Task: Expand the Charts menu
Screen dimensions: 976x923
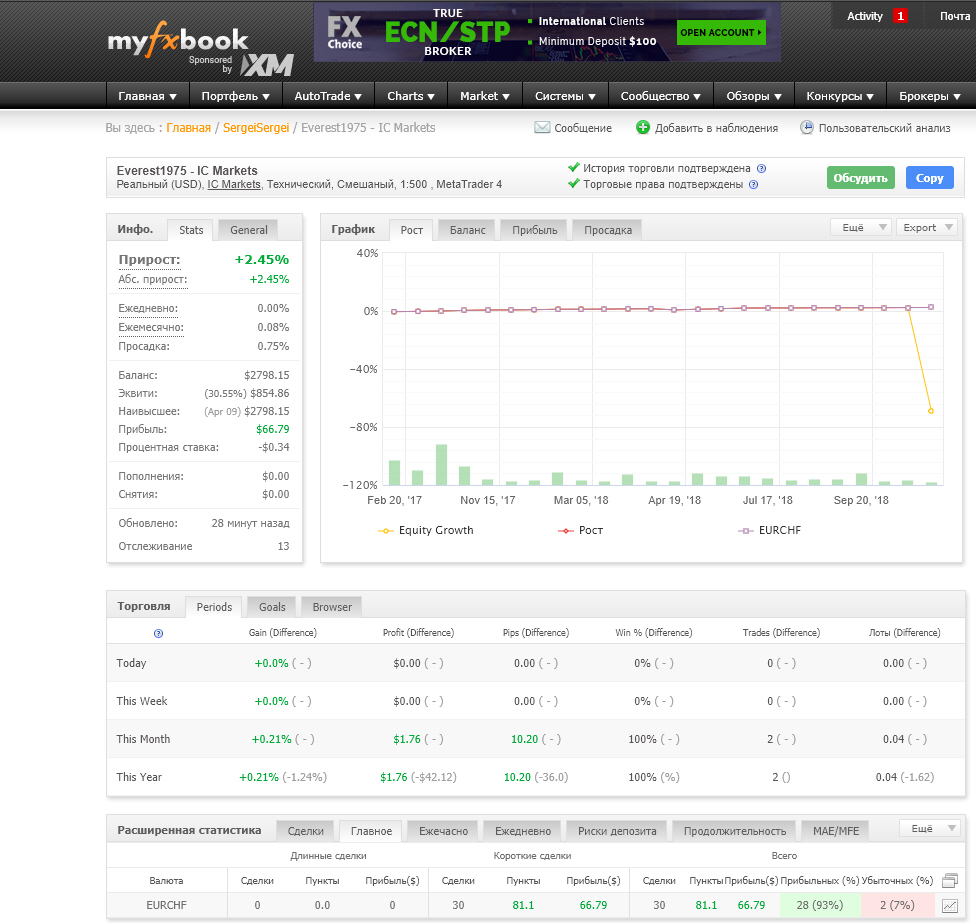Action: [x=411, y=96]
